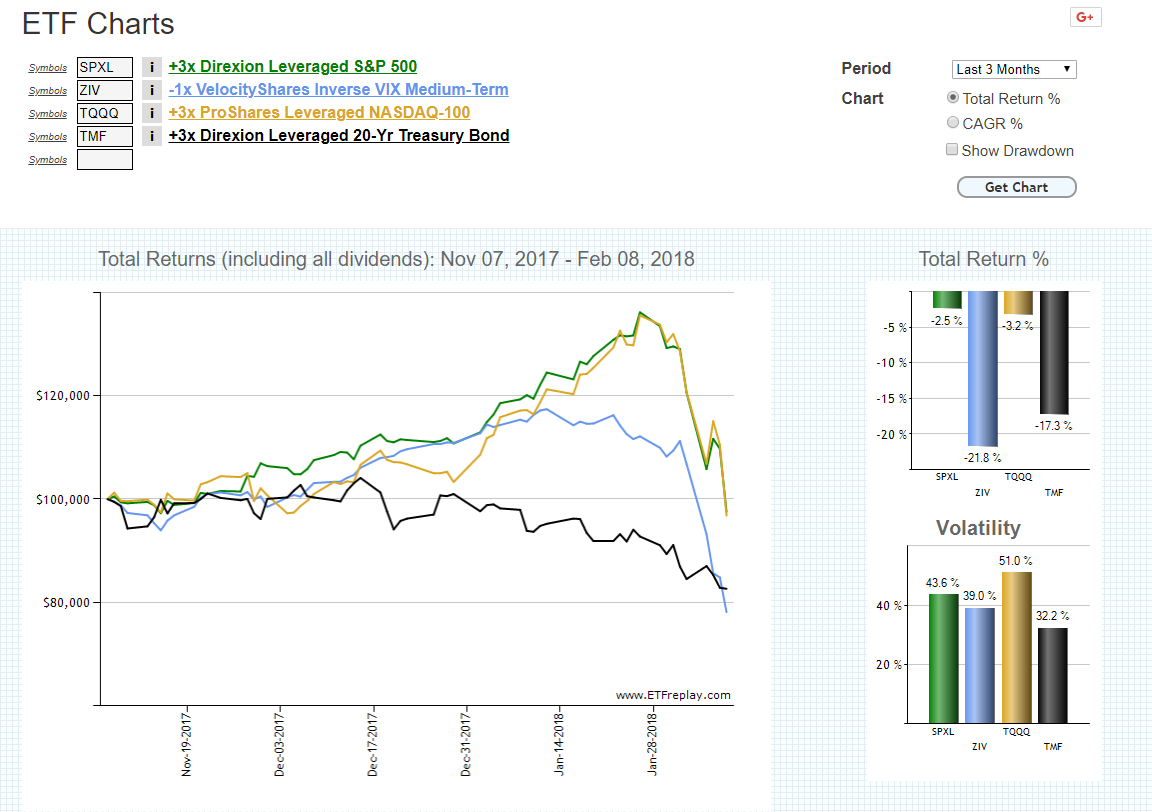
Task: Focus the TMF symbol input field
Action: [105, 137]
